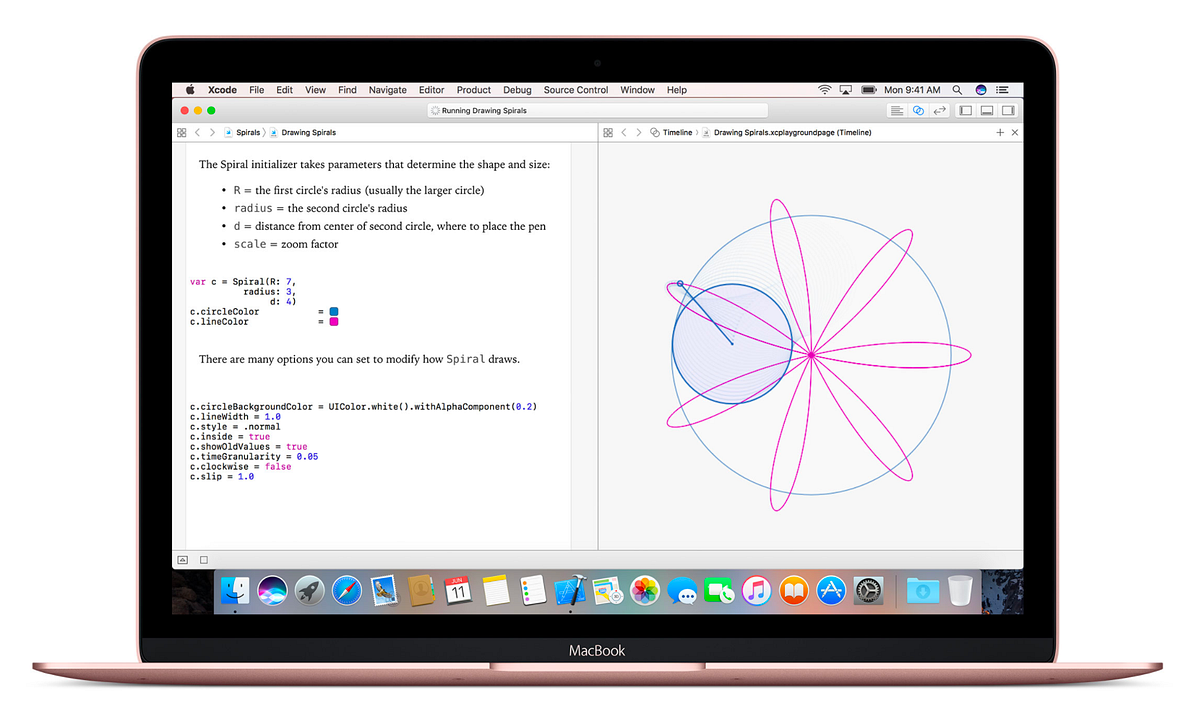Launch Xcode from the Dock
The width and height of the screenshot is (1200, 710).
(569, 591)
